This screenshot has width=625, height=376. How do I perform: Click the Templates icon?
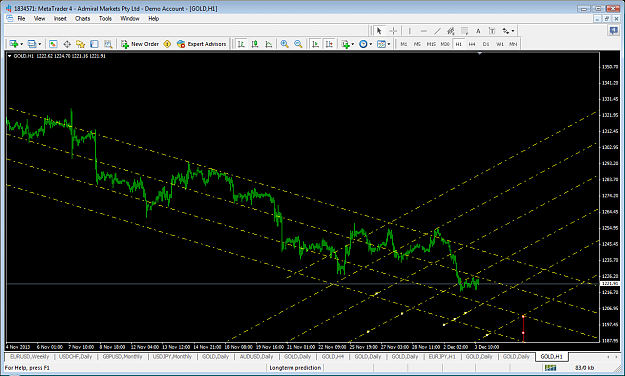click(x=381, y=44)
